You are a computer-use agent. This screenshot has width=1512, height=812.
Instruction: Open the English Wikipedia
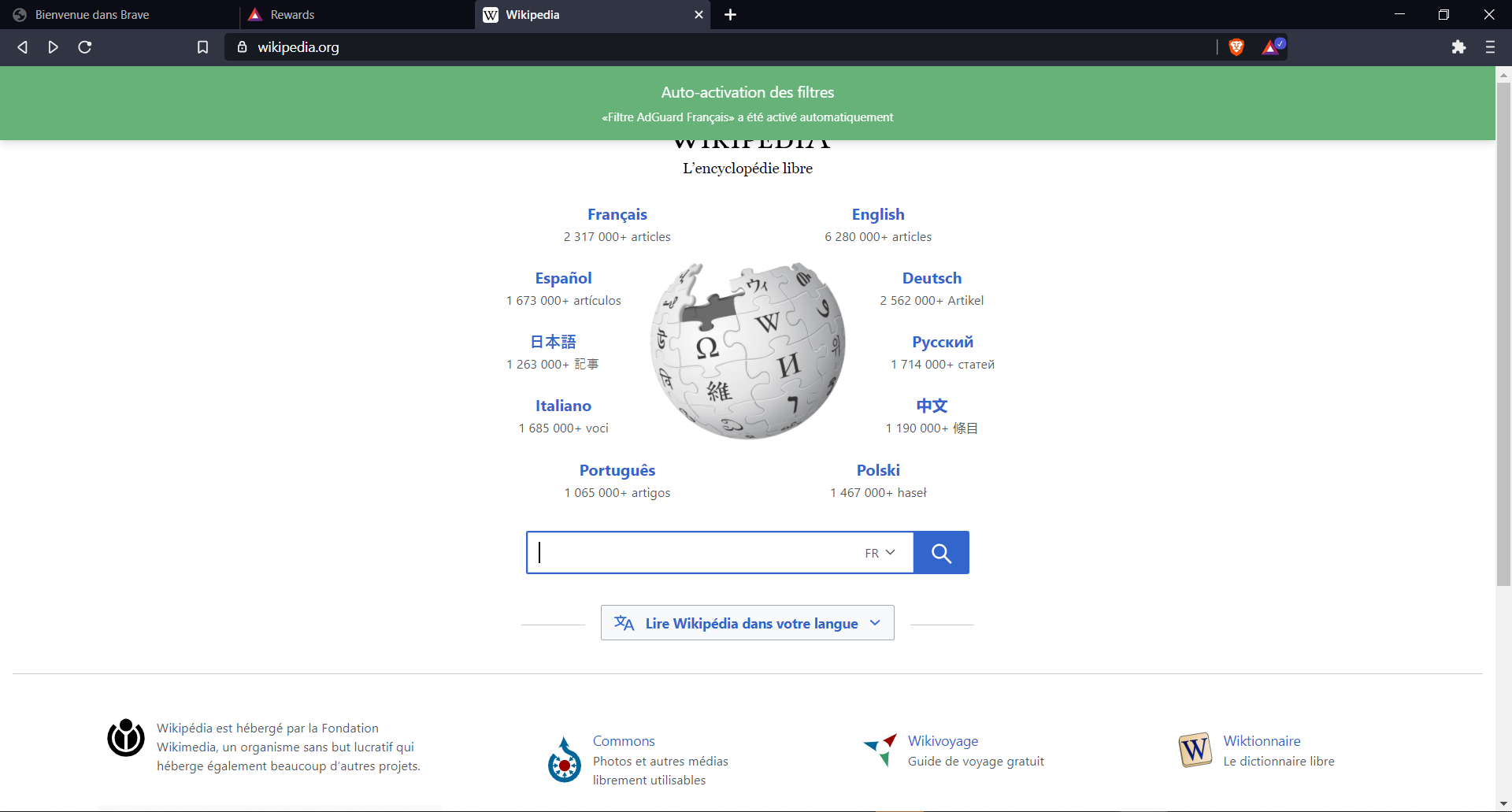878,214
